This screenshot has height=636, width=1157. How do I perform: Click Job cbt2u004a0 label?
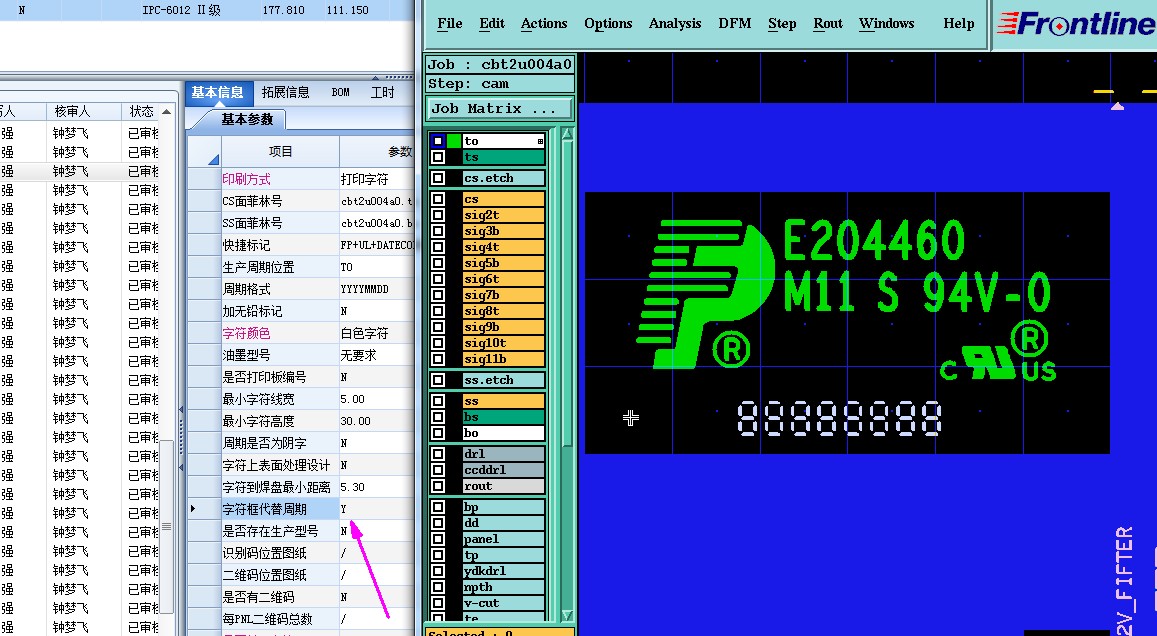point(500,64)
